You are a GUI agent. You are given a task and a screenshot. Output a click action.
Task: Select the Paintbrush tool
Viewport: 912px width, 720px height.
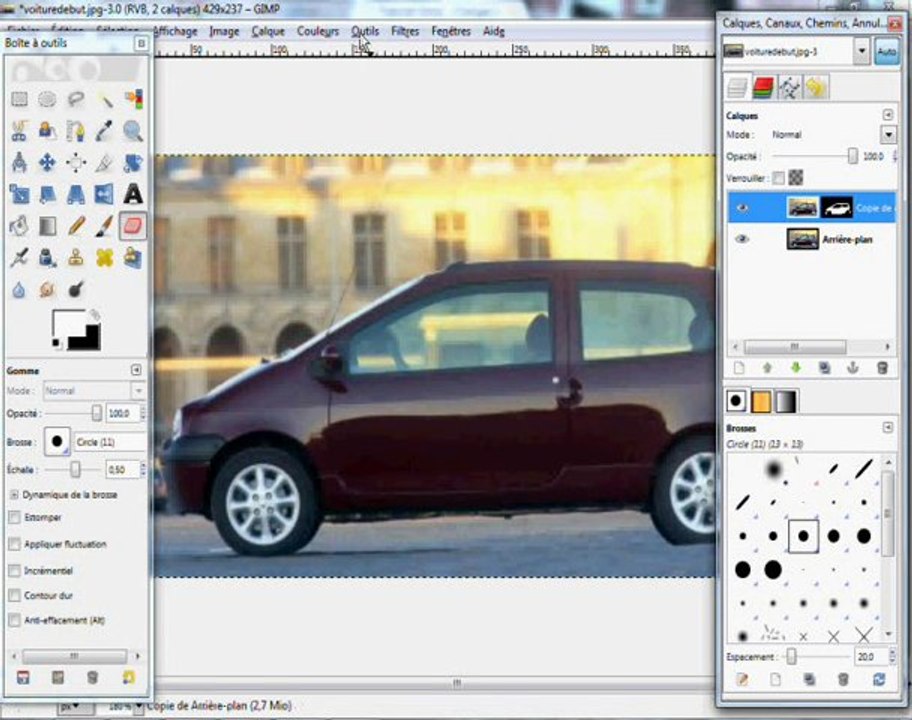(x=105, y=226)
